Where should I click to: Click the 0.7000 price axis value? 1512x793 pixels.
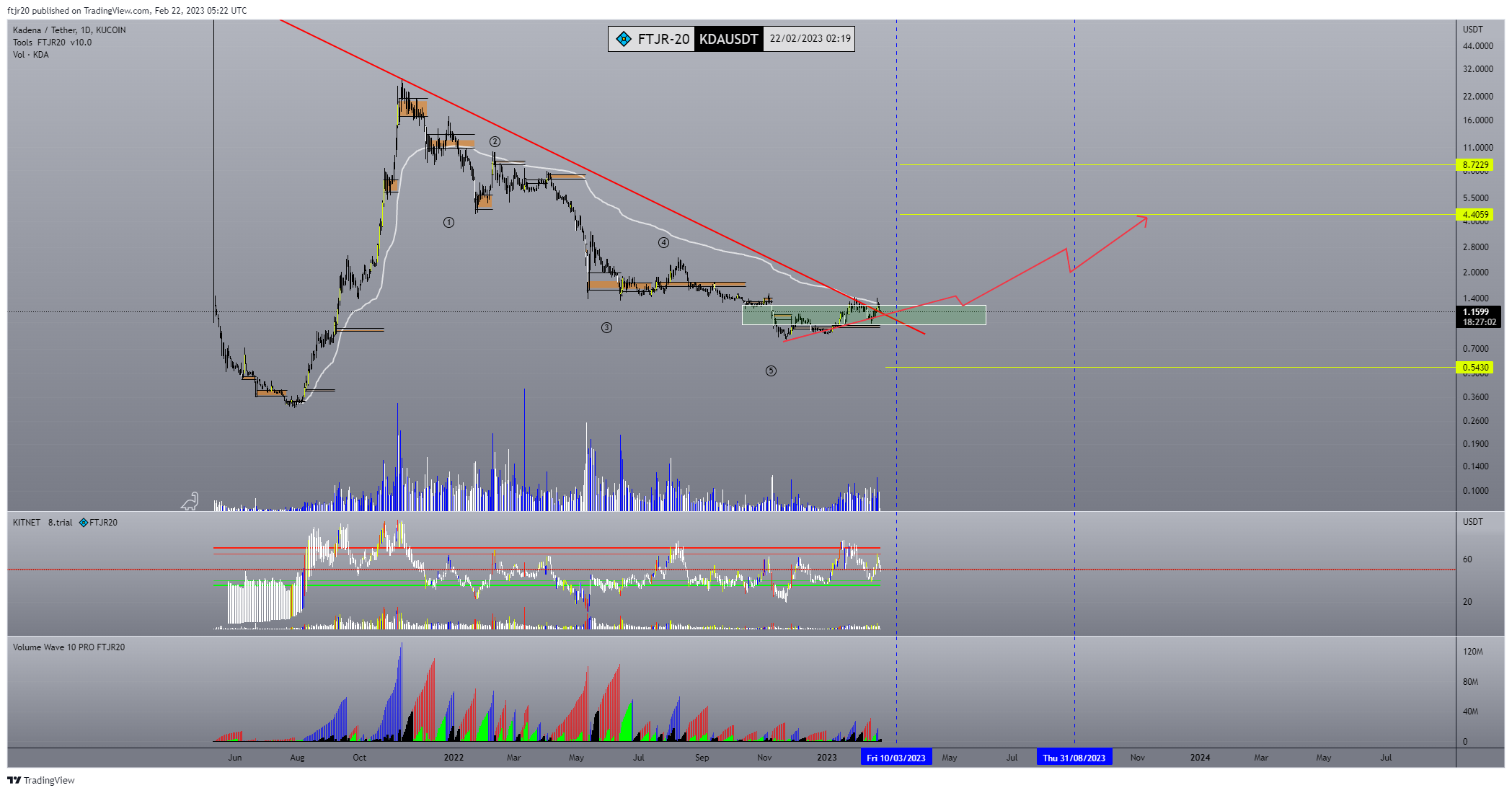click(1475, 349)
